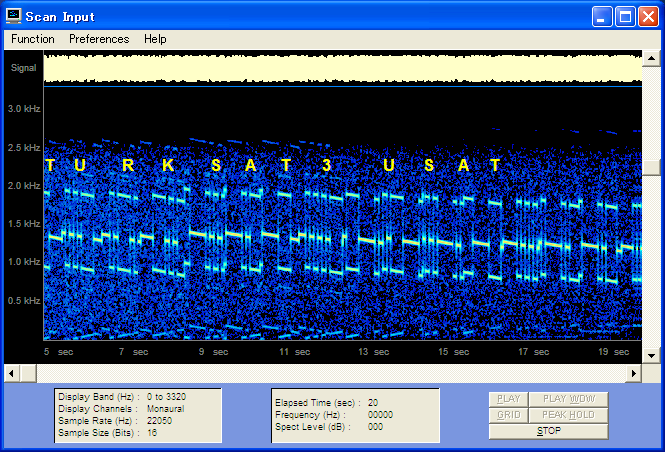Viewport: 665px width, 452px height.
Task: Click the Display Band value 0 to 3320
Action: (166, 397)
